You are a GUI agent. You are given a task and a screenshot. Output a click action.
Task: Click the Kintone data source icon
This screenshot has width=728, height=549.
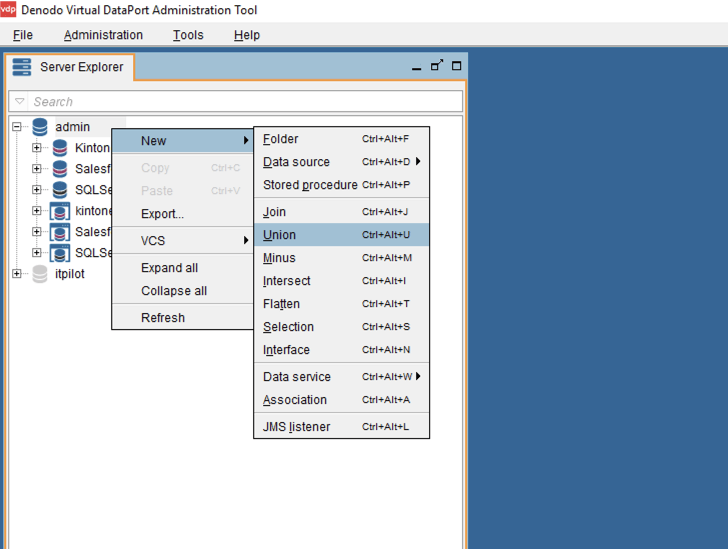[60, 148]
